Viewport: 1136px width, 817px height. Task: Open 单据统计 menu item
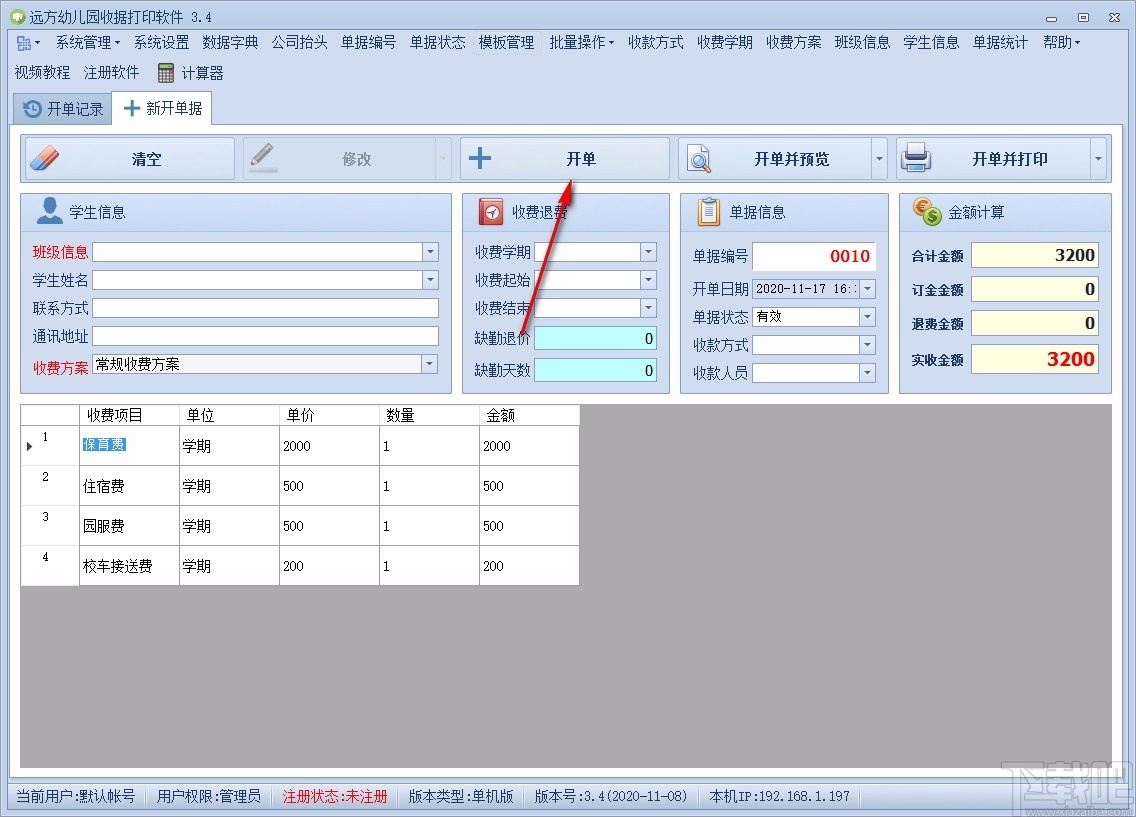pos(1000,43)
